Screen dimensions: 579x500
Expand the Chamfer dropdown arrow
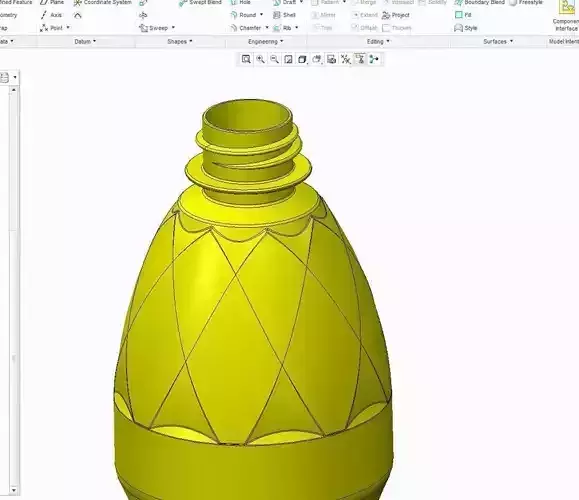coord(267,28)
